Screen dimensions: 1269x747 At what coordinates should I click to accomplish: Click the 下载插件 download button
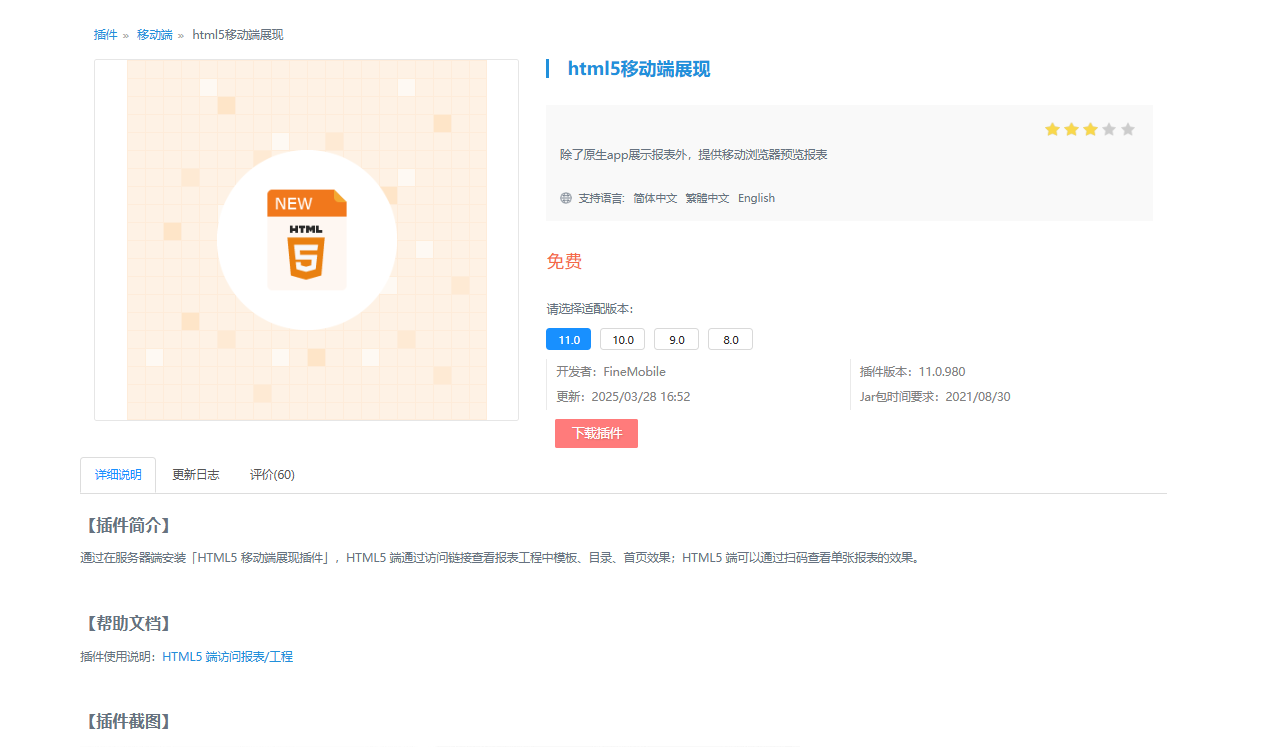[596, 433]
